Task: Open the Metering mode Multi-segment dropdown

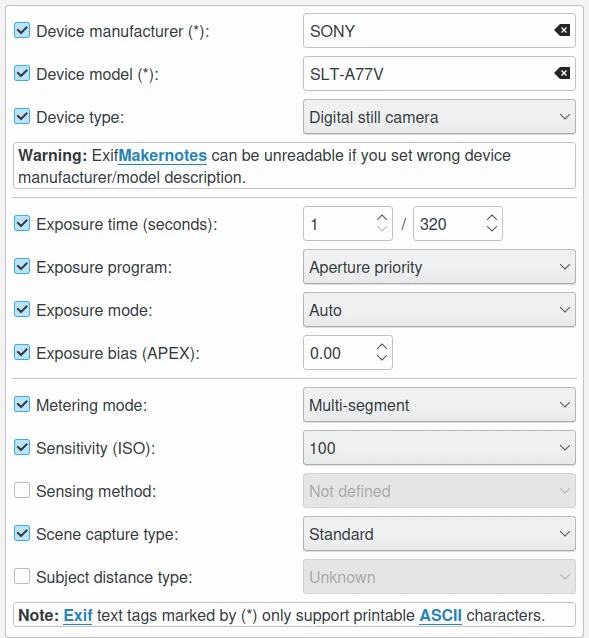Action: tap(439, 405)
